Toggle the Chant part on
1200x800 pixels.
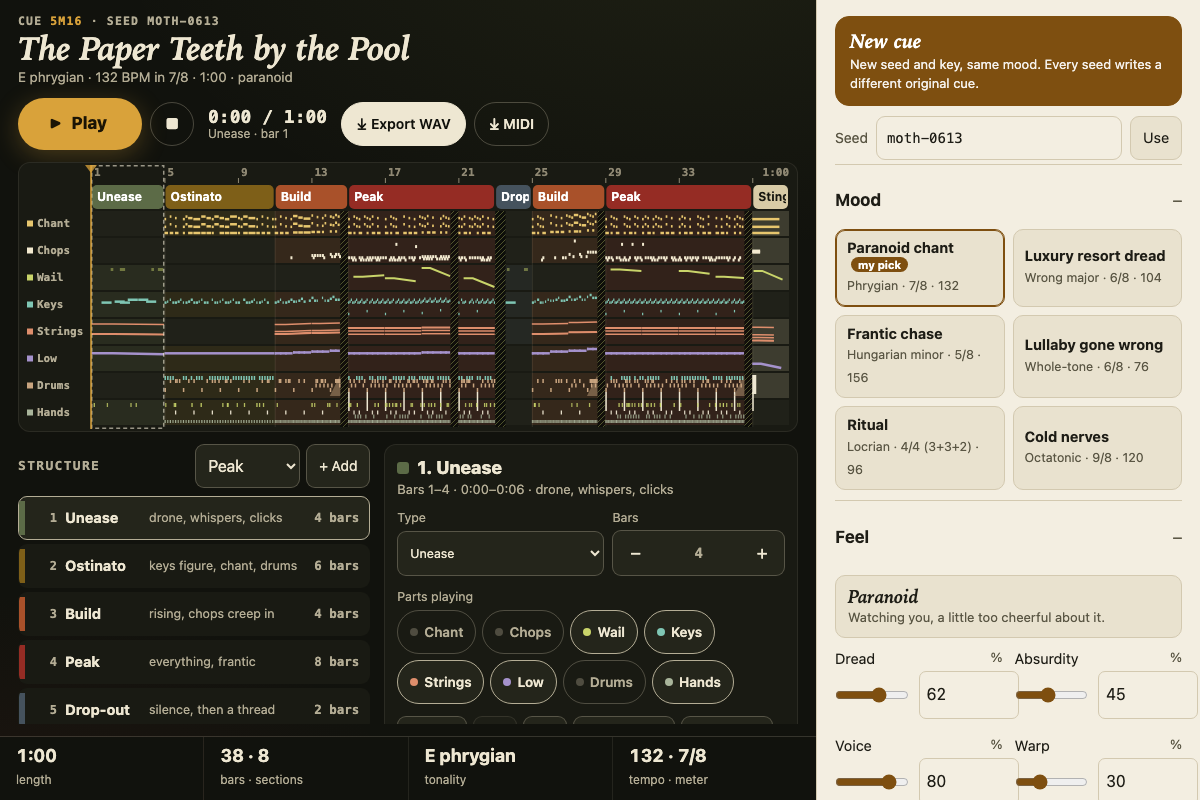(x=436, y=632)
